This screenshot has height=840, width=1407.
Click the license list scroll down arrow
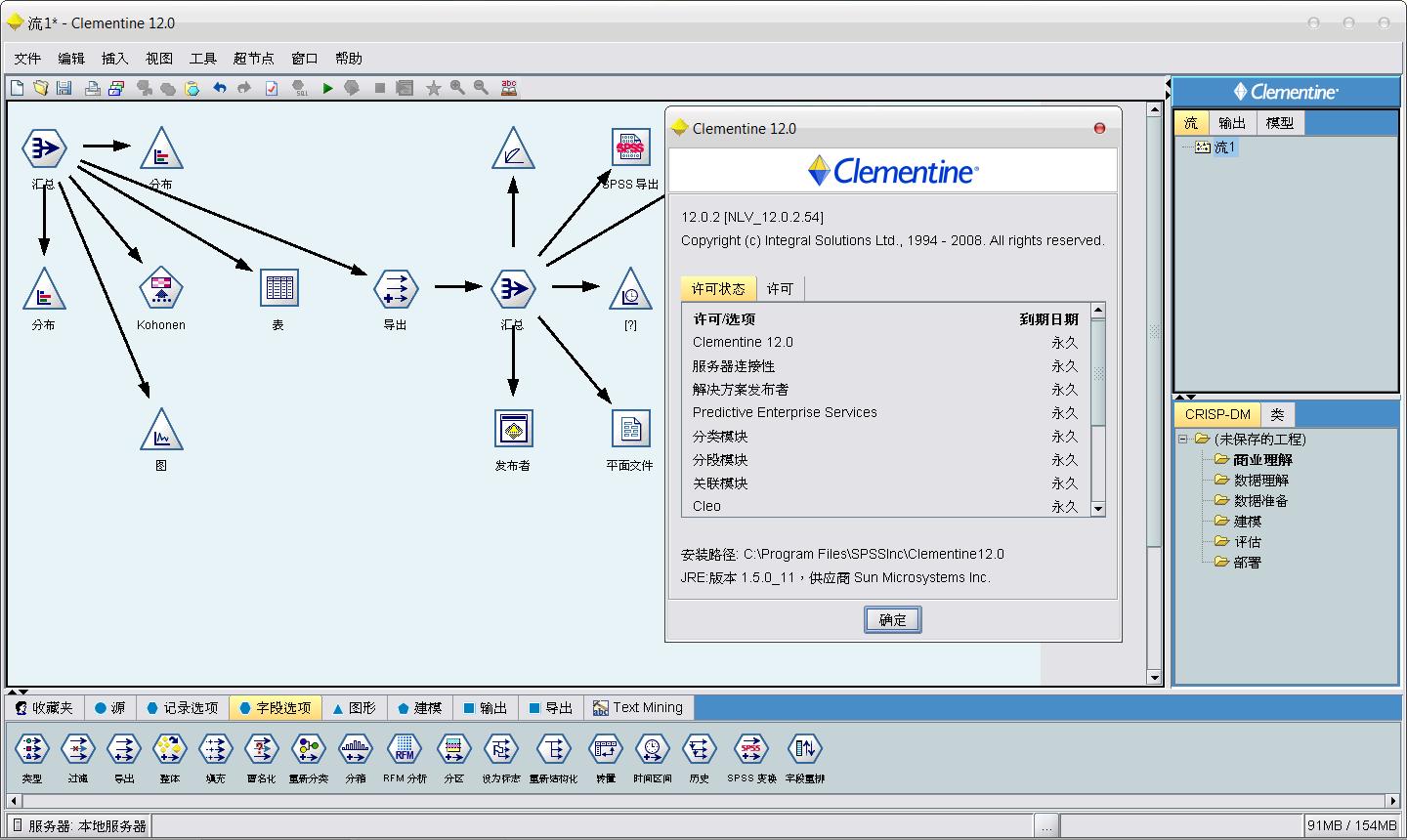(1098, 509)
